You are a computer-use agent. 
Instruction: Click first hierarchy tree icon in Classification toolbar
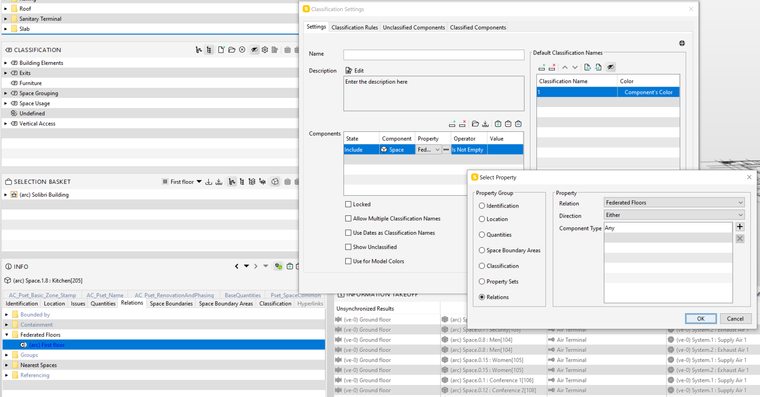click(x=199, y=49)
